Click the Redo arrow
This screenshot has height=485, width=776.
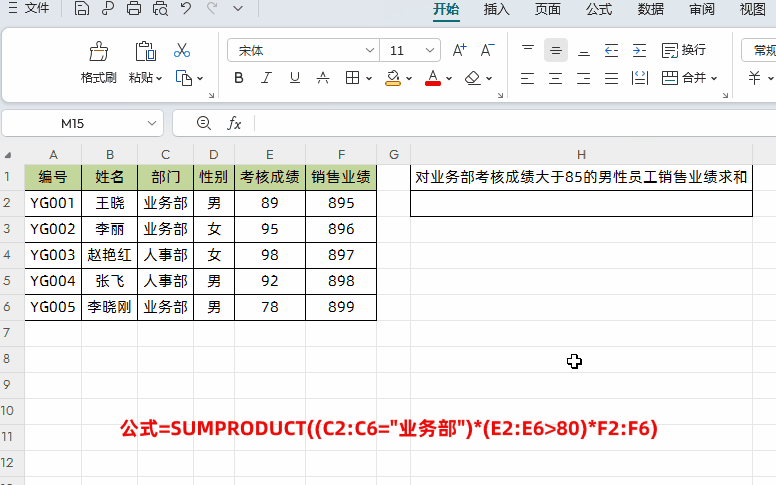coord(212,8)
